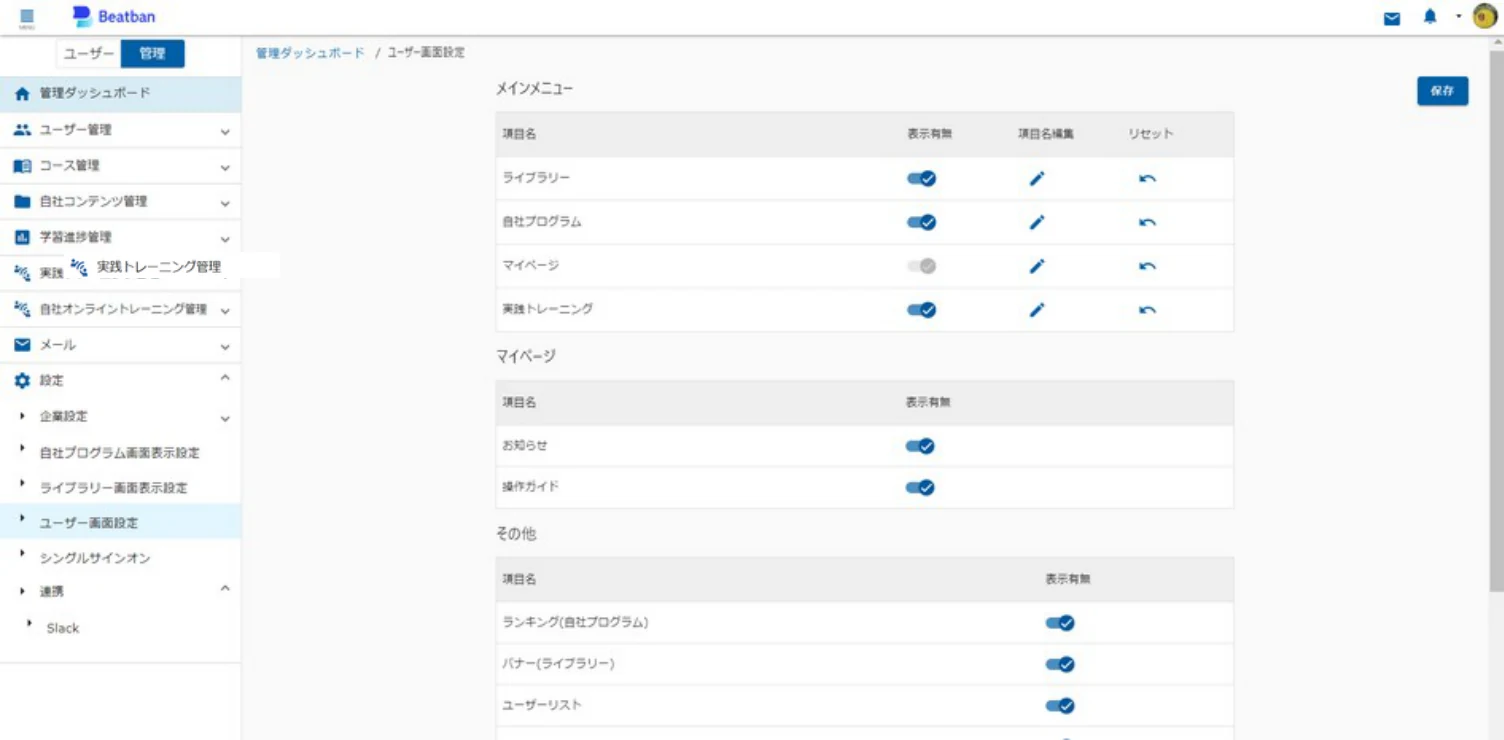
Task: Toggle 自社プログラム display switch
Action: (921, 222)
